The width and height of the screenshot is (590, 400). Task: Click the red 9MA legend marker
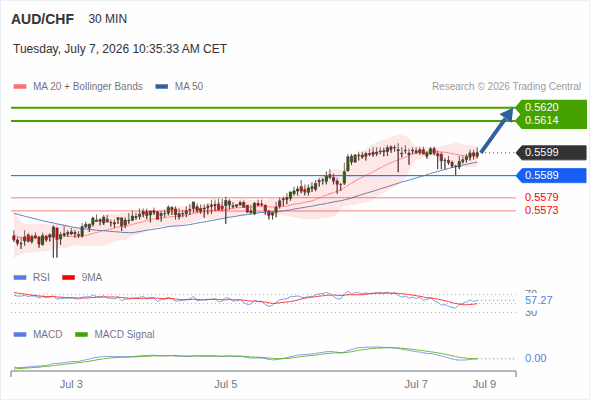click(x=68, y=278)
